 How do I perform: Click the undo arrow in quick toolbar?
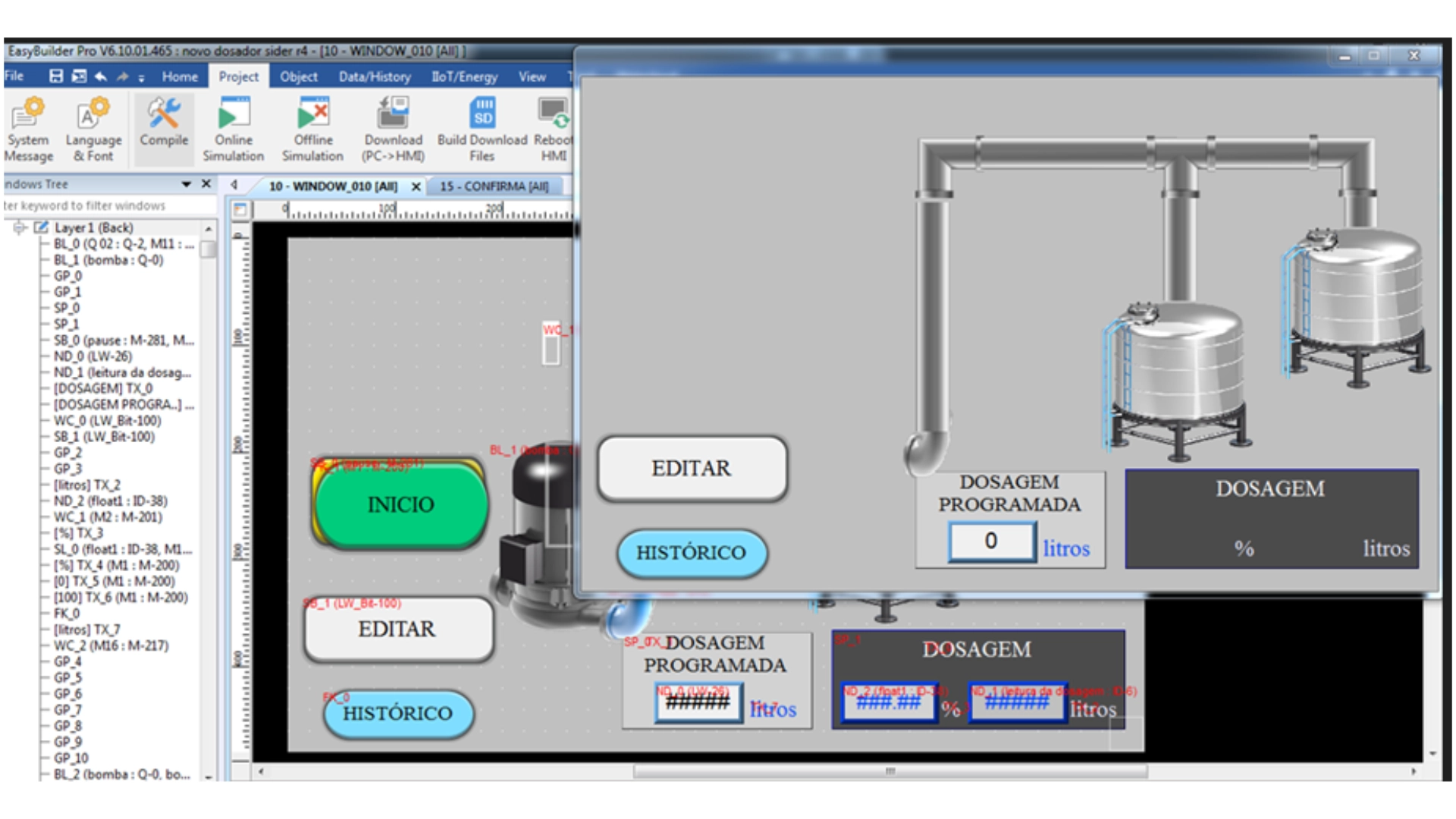coord(100,76)
